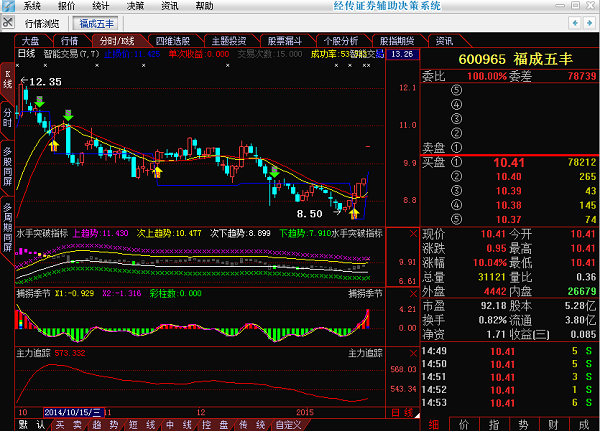Close the 捕捞季节 indicator panel

pyautogui.click(x=413, y=294)
